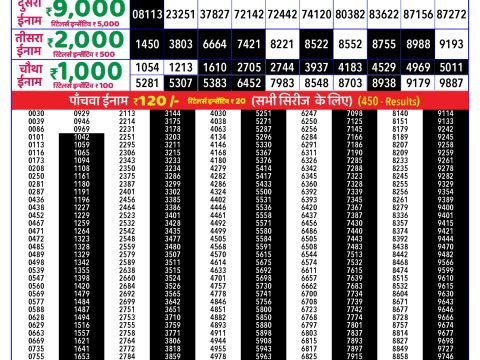The height and width of the screenshot is (360, 480).
Task: Select fourth prize number 4529
Action: click(384, 68)
